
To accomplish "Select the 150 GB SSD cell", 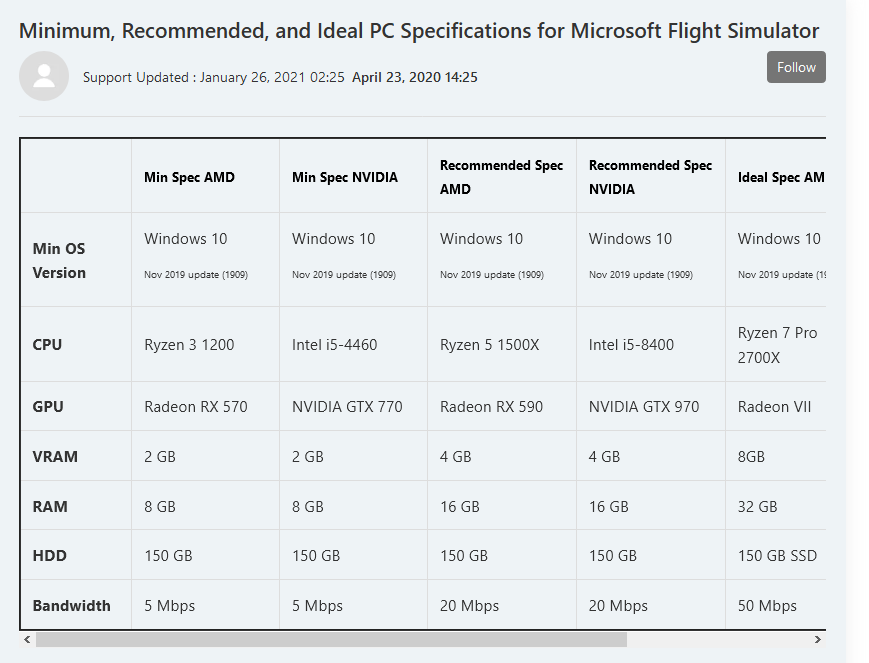I will [x=777, y=556].
